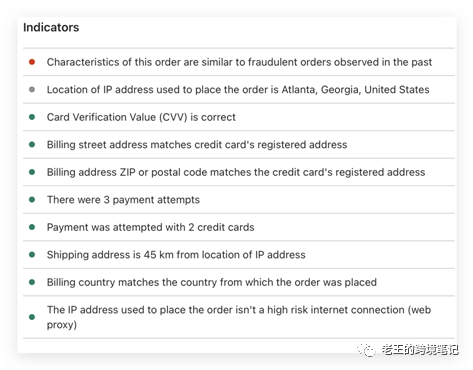Image resolution: width=473 pixels, height=370 pixels.
Task: Click green dot beside billing street address
Action: [32, 144]
